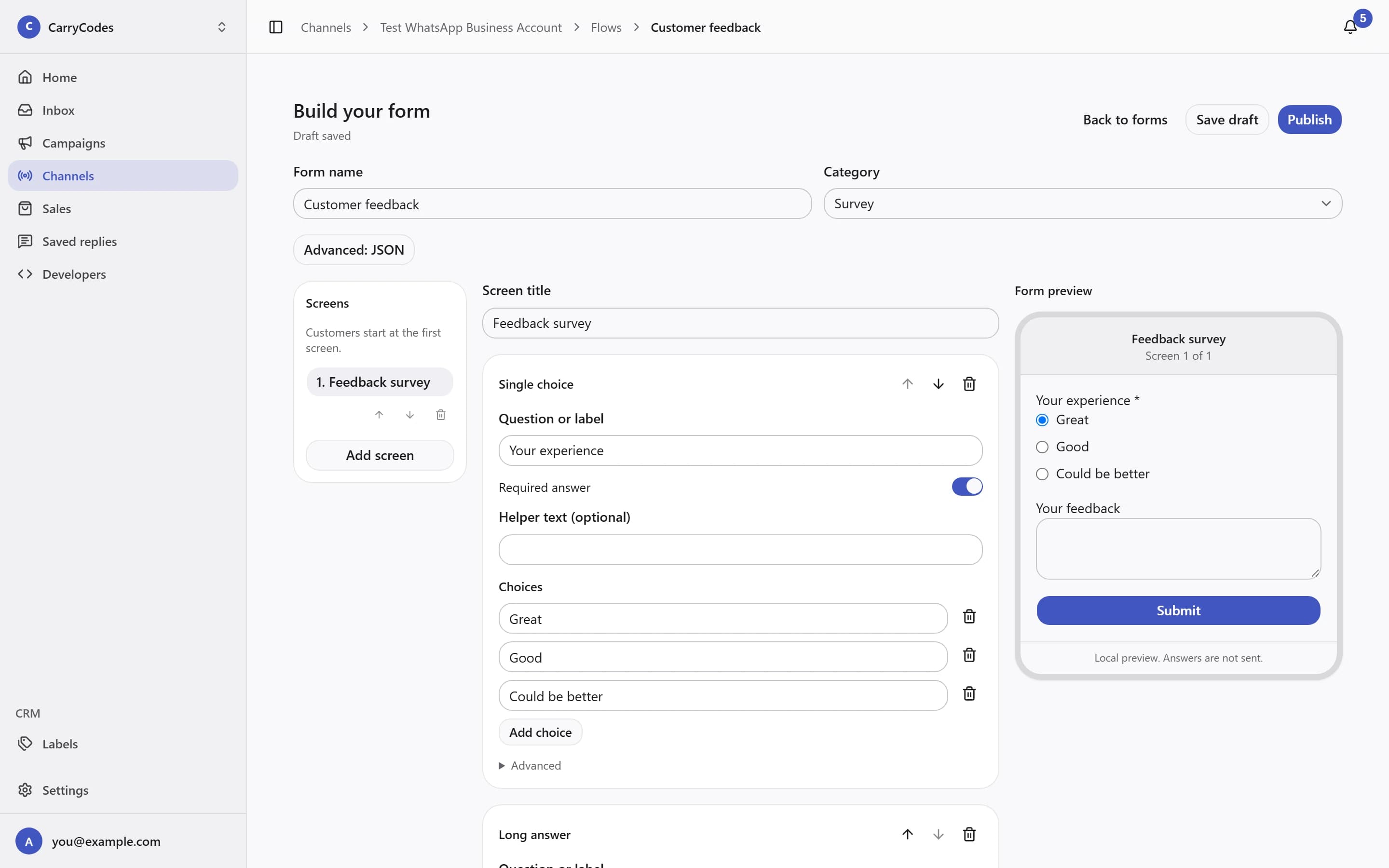This screenshot has height=868, width=1389.
Task: Click Add screen button
Action: tap(380, 455)
